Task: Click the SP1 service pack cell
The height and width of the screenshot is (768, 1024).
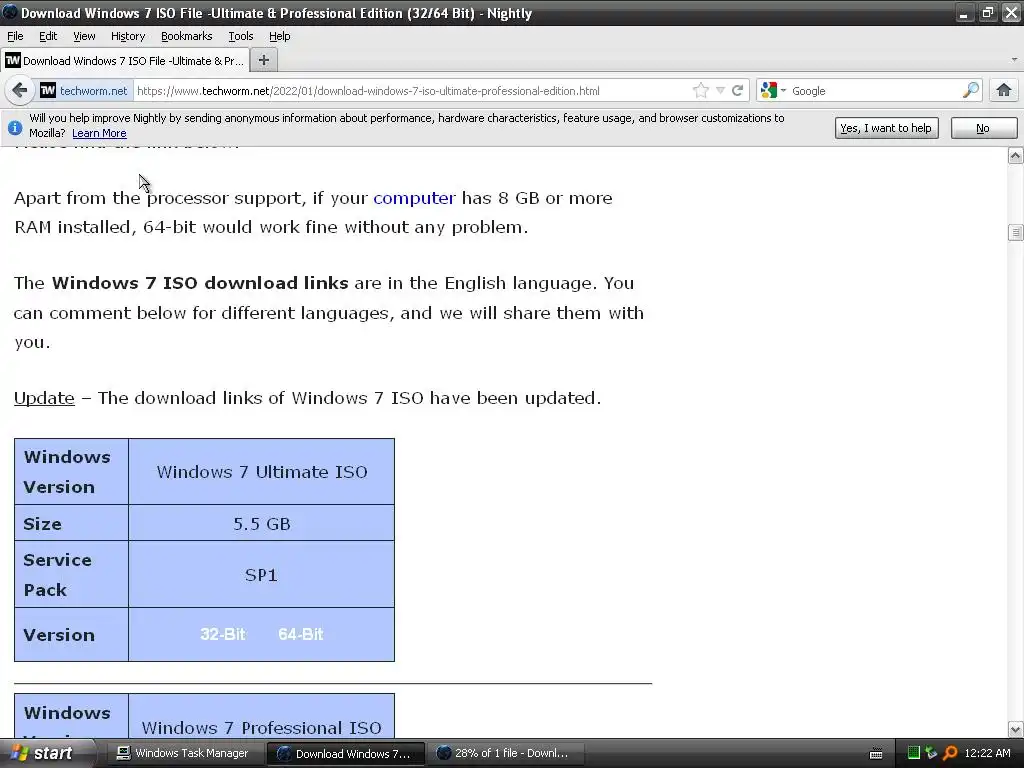Action: pos(261,575)
